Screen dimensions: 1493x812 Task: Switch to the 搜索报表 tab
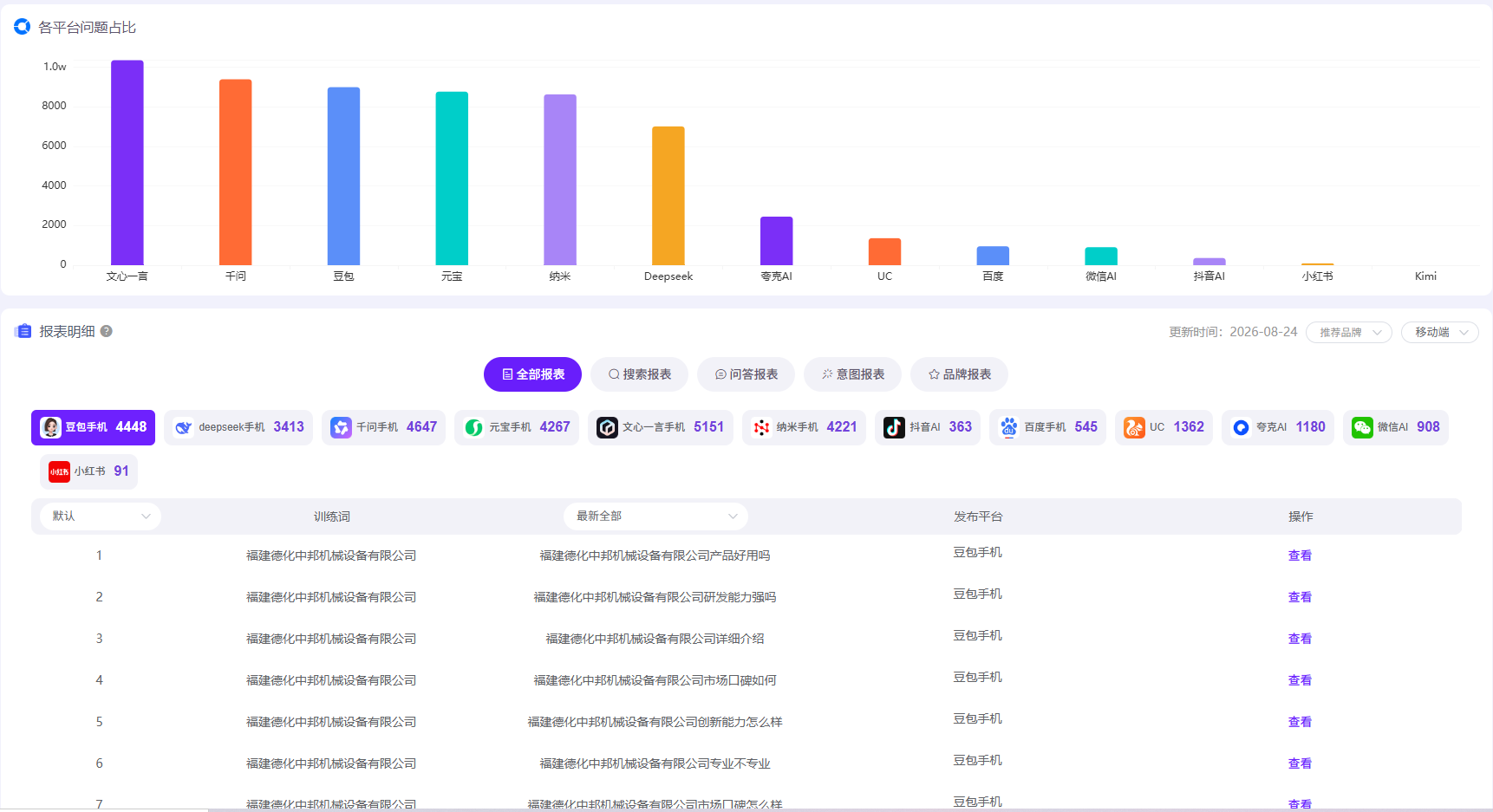click(x=639, y=374)
